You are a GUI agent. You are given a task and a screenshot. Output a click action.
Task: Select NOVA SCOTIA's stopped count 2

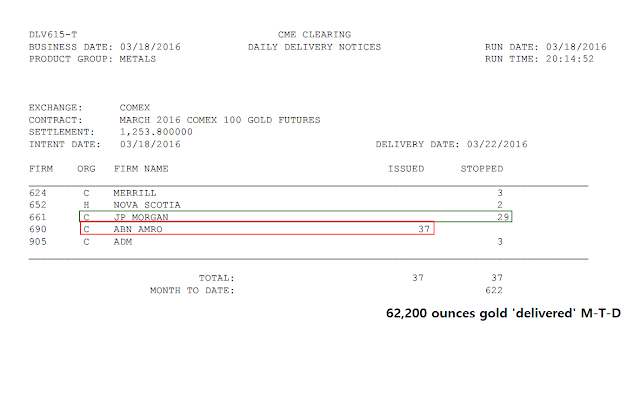[x=500, y=205]
